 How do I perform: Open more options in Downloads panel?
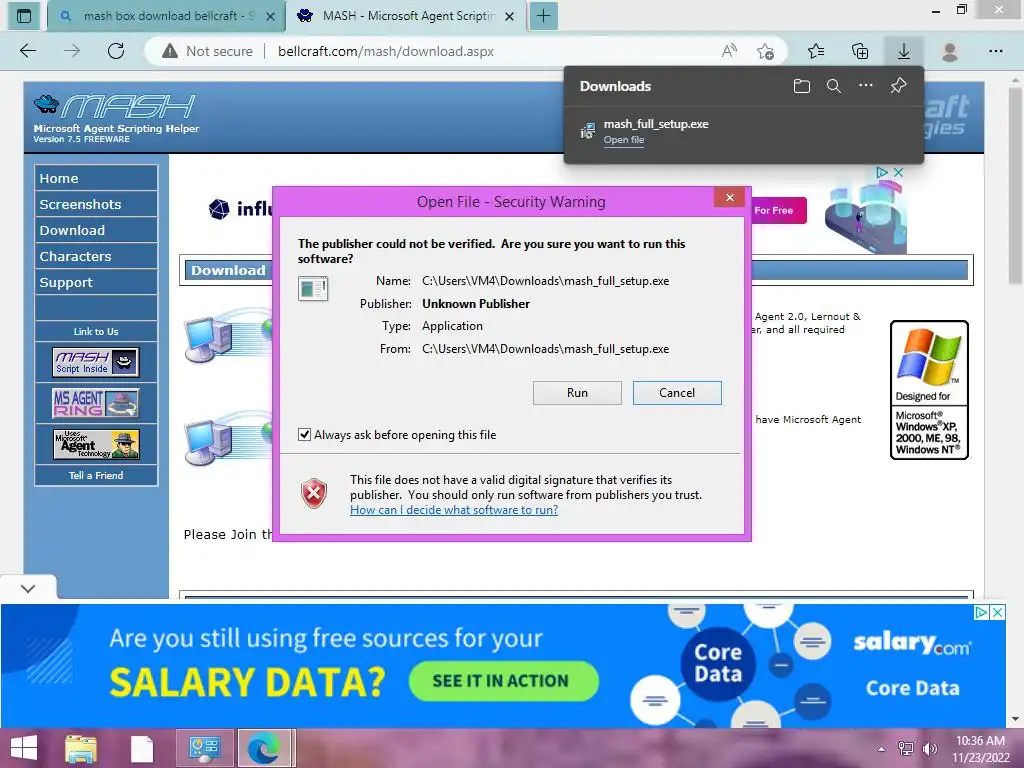point(865,86)
